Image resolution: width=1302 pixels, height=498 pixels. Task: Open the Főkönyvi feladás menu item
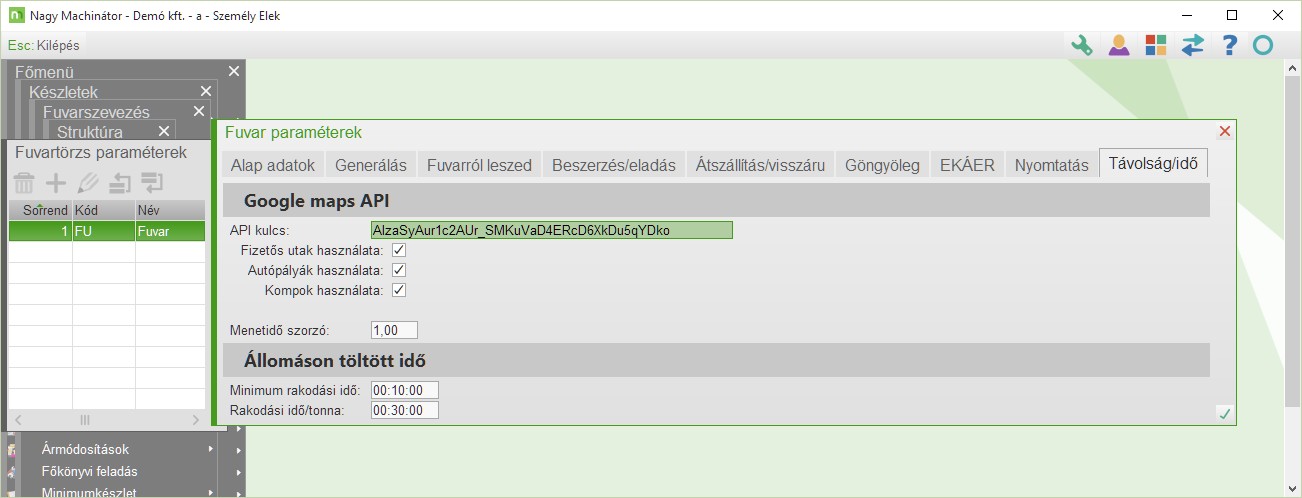(x=89, y=471)
